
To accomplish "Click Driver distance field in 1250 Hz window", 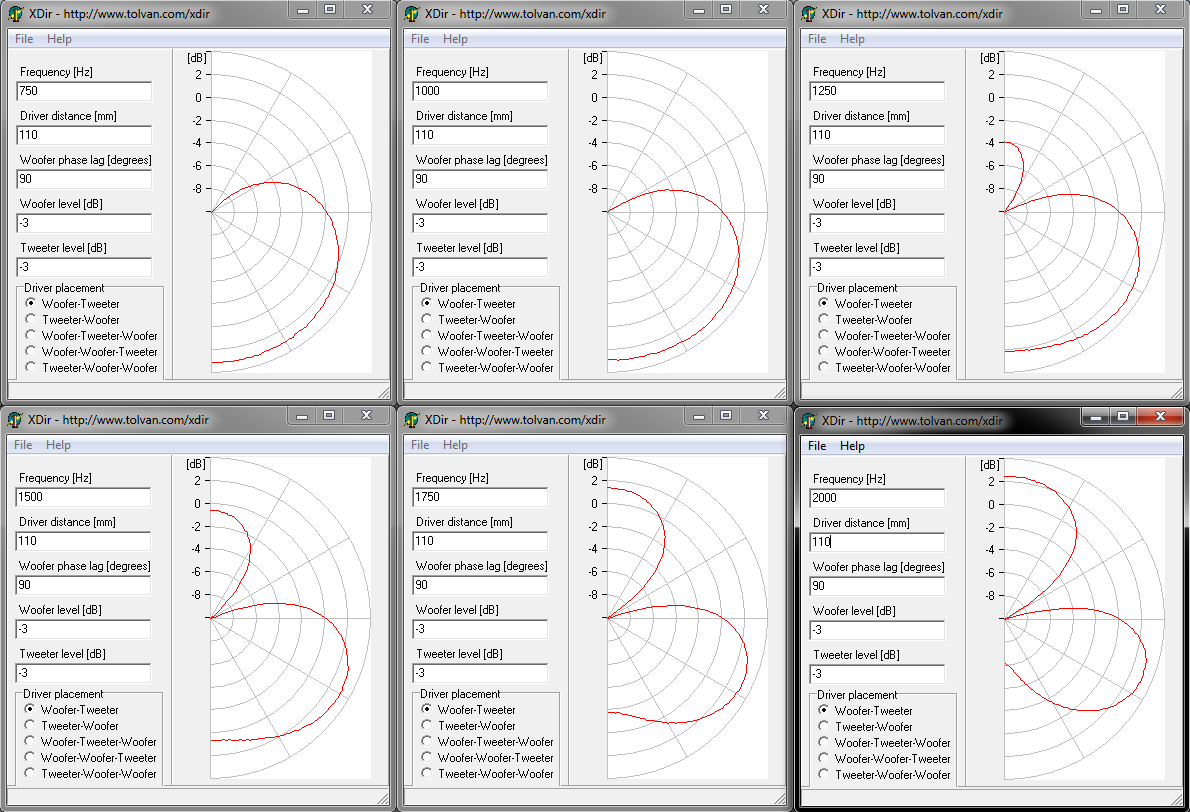I will pyautogui.click(x=877, y=135).
